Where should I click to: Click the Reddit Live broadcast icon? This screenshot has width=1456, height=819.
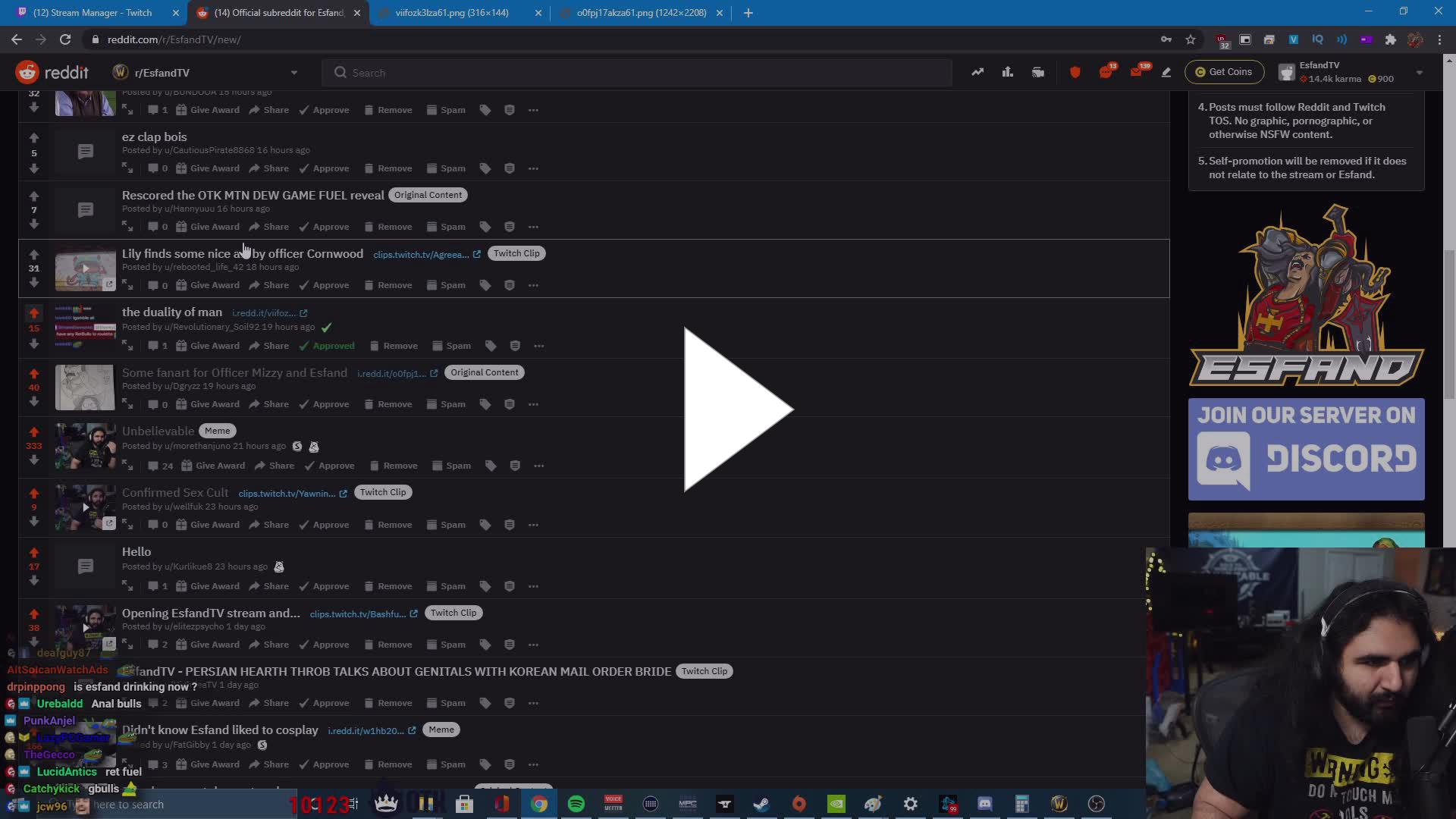tap(1038, 72)
